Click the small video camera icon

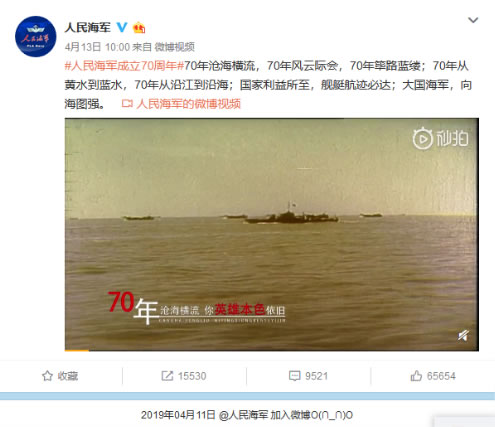click(x=127, y=104)
